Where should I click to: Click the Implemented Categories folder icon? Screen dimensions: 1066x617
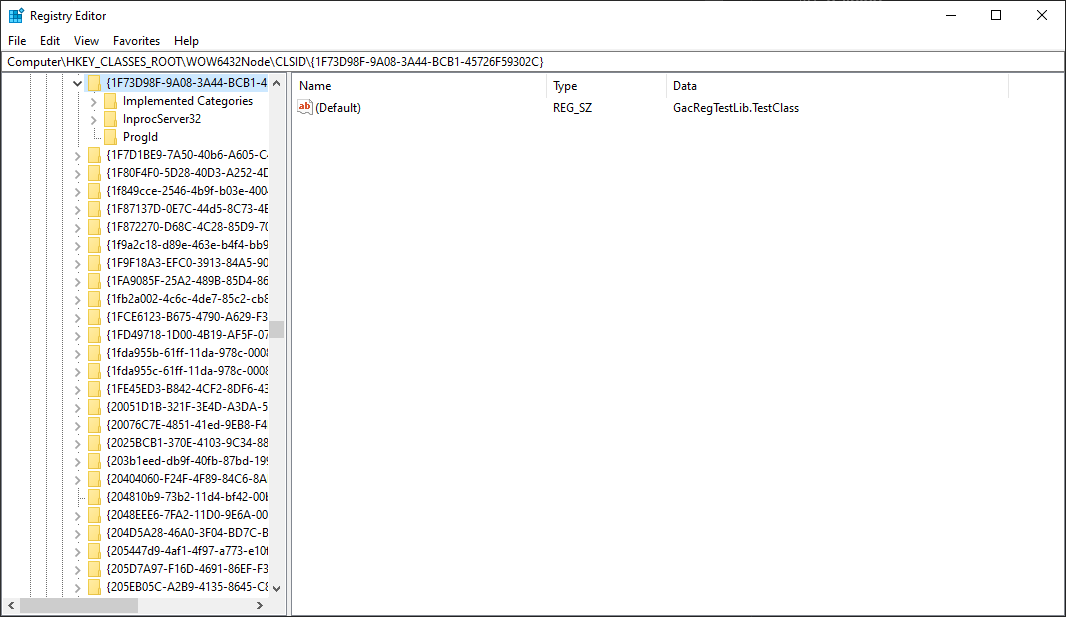(112, 101)
